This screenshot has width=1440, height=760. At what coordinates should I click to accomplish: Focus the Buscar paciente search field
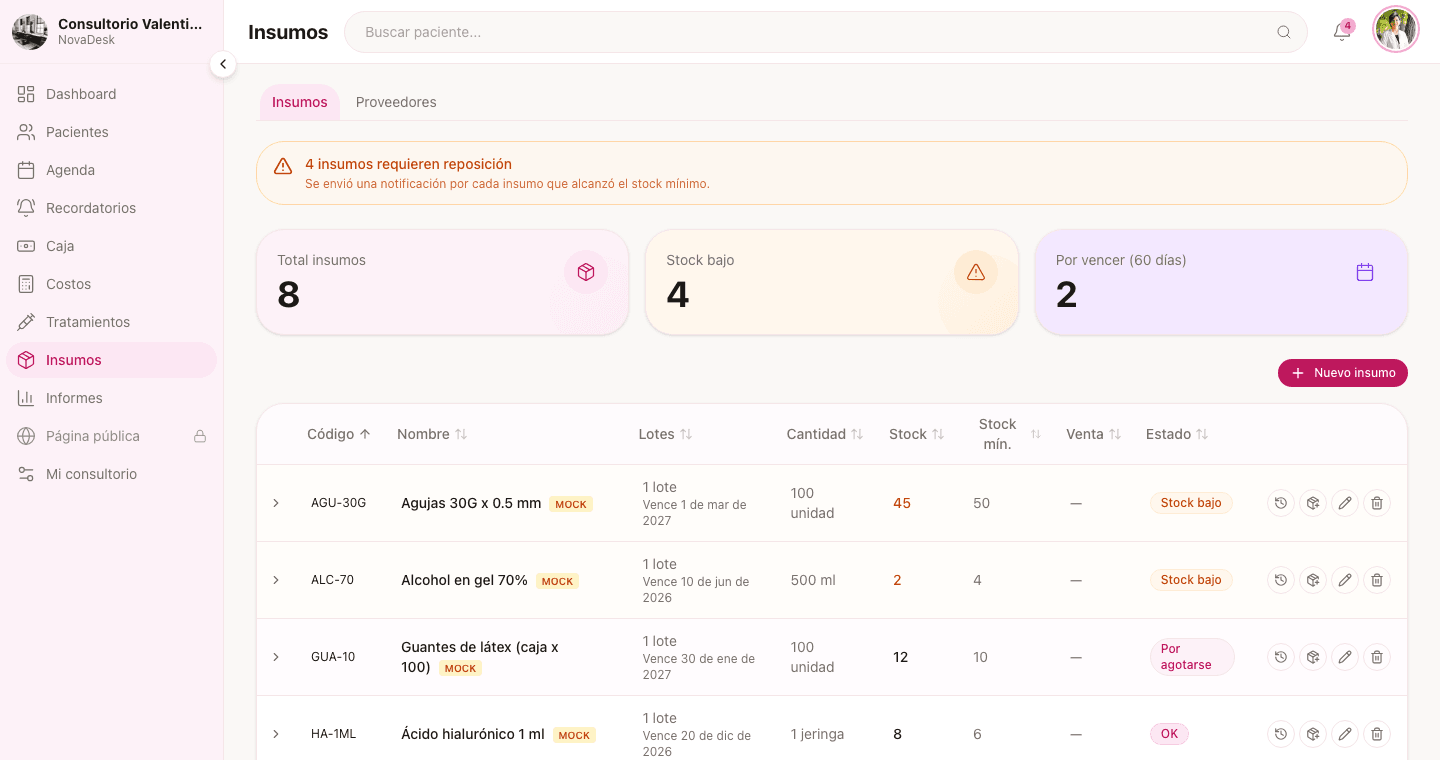point(826,32)
